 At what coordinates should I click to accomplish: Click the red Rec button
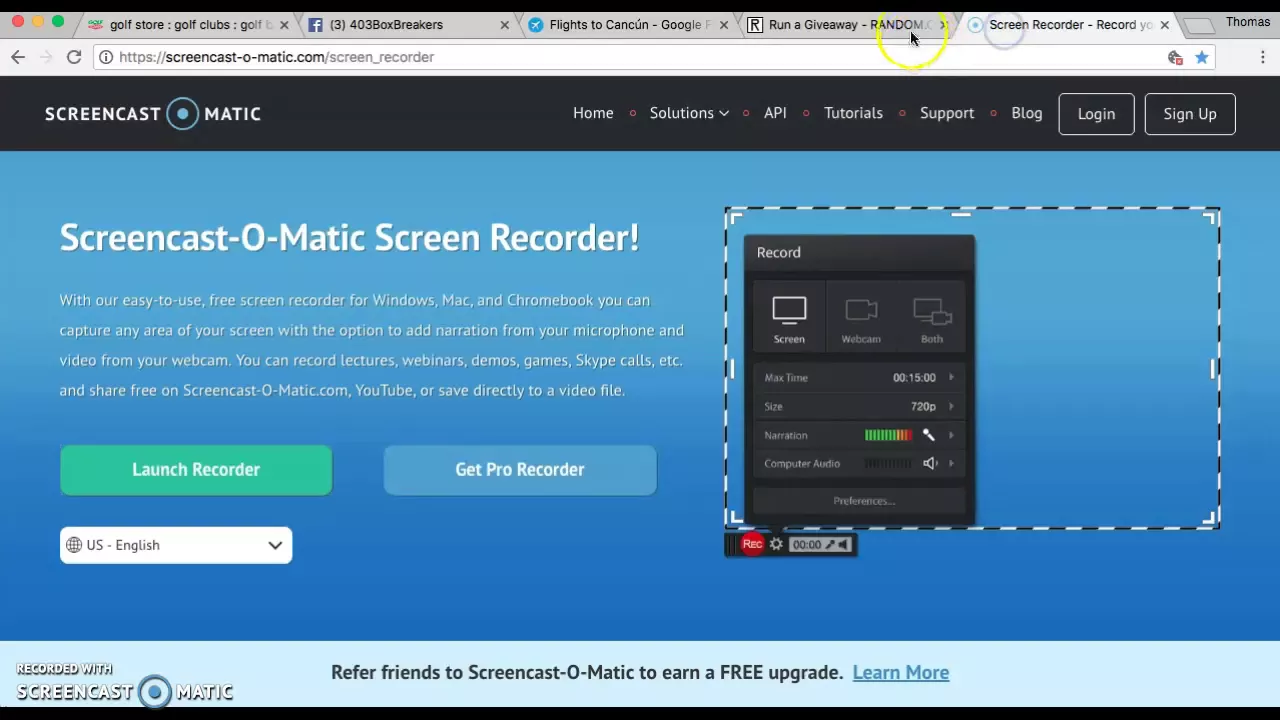[x=753, y=544]
